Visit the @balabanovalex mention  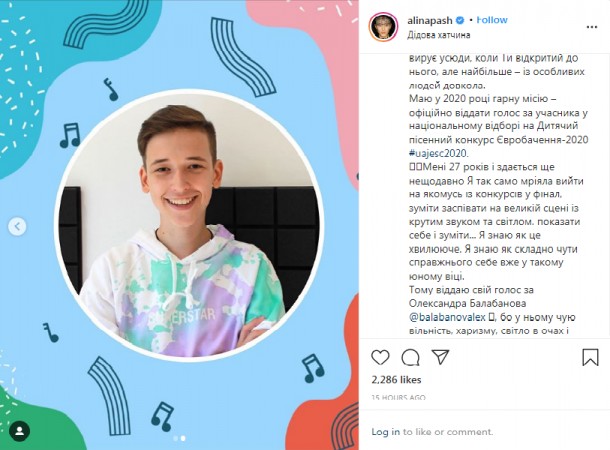pyautogui.click(x=447, y=317)
